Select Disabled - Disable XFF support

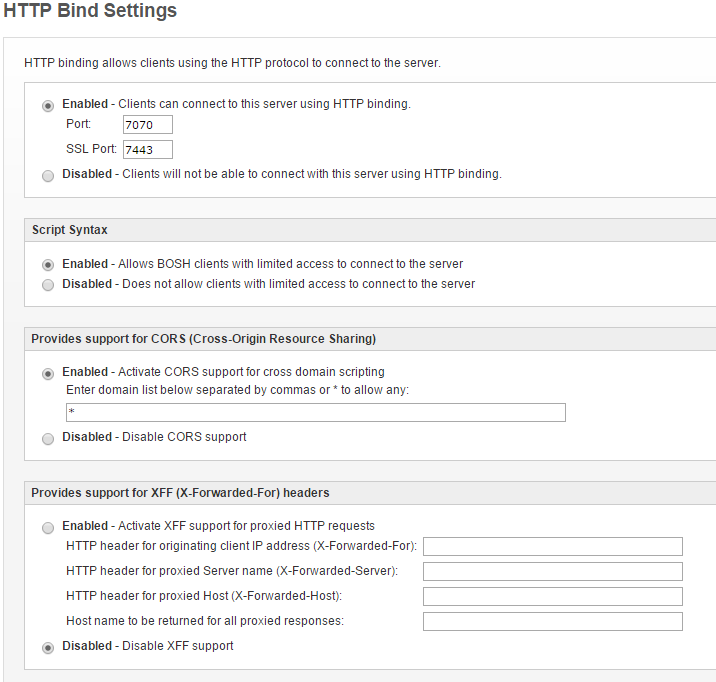click(x=48, y=648)
